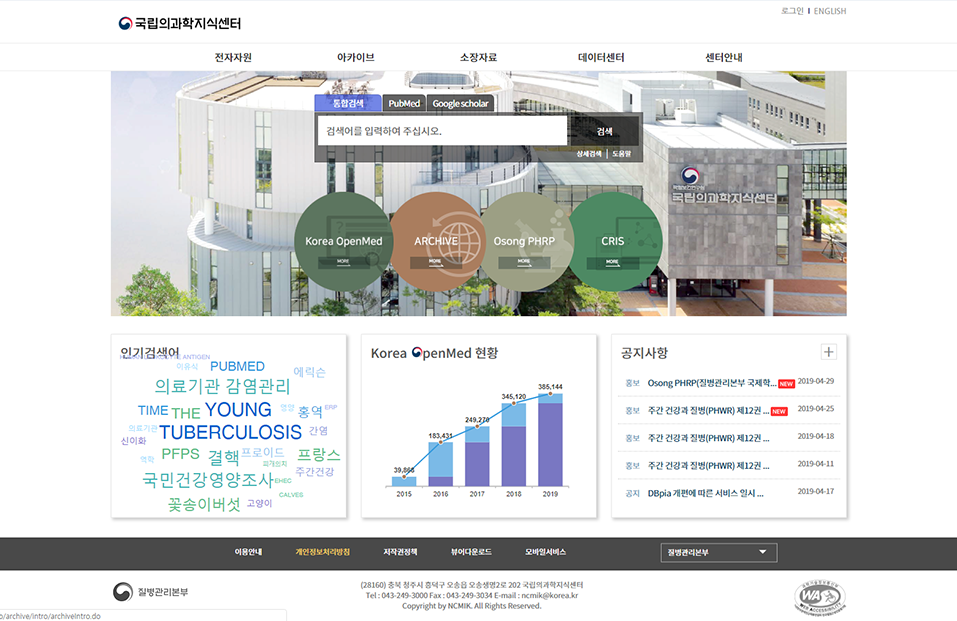This screenshot has height=621, width=957.
Task: Open the Osong PHRP circle shortcut
Action: 524,242
